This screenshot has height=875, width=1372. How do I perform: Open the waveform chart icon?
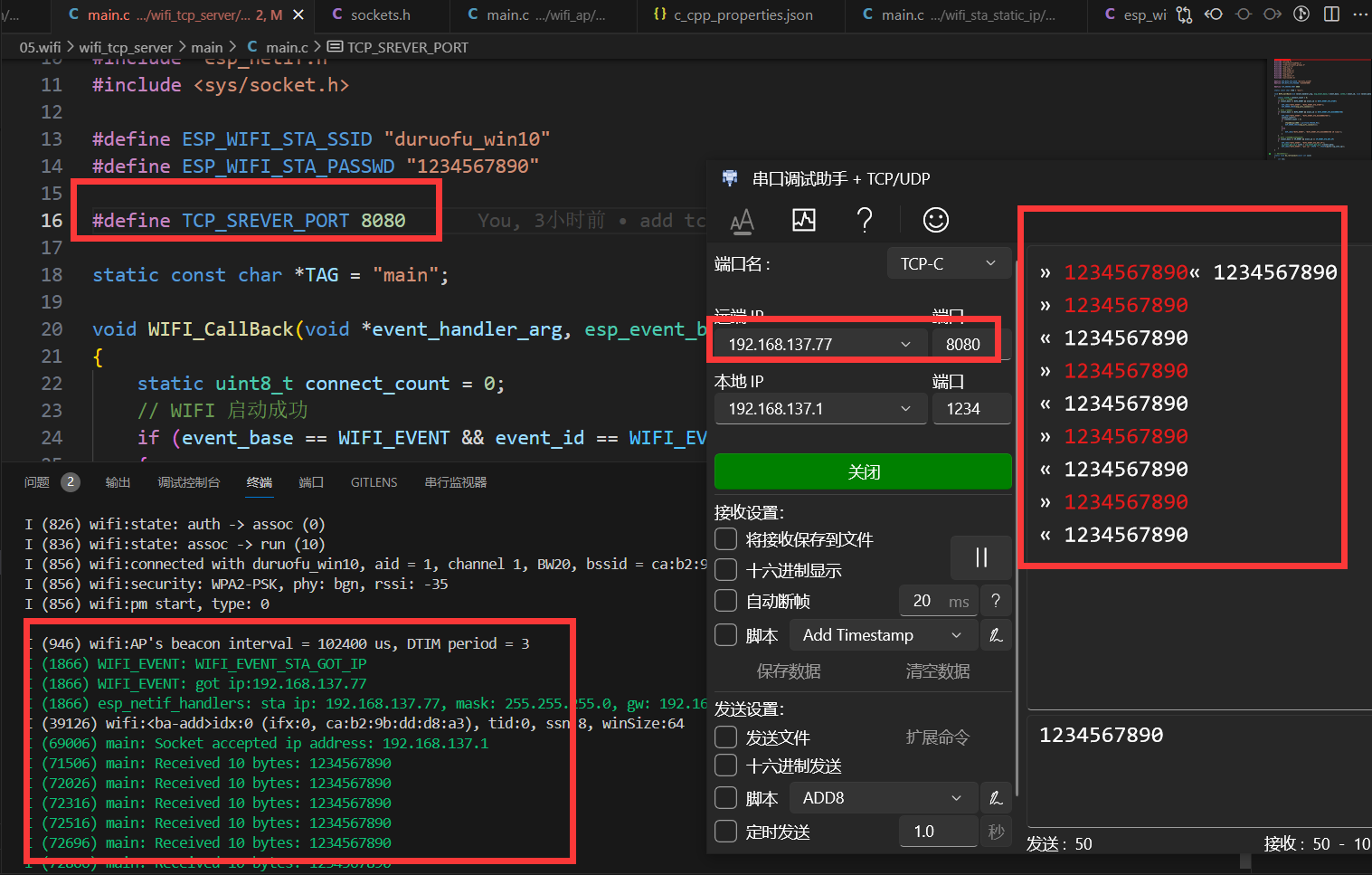(803, 220)
